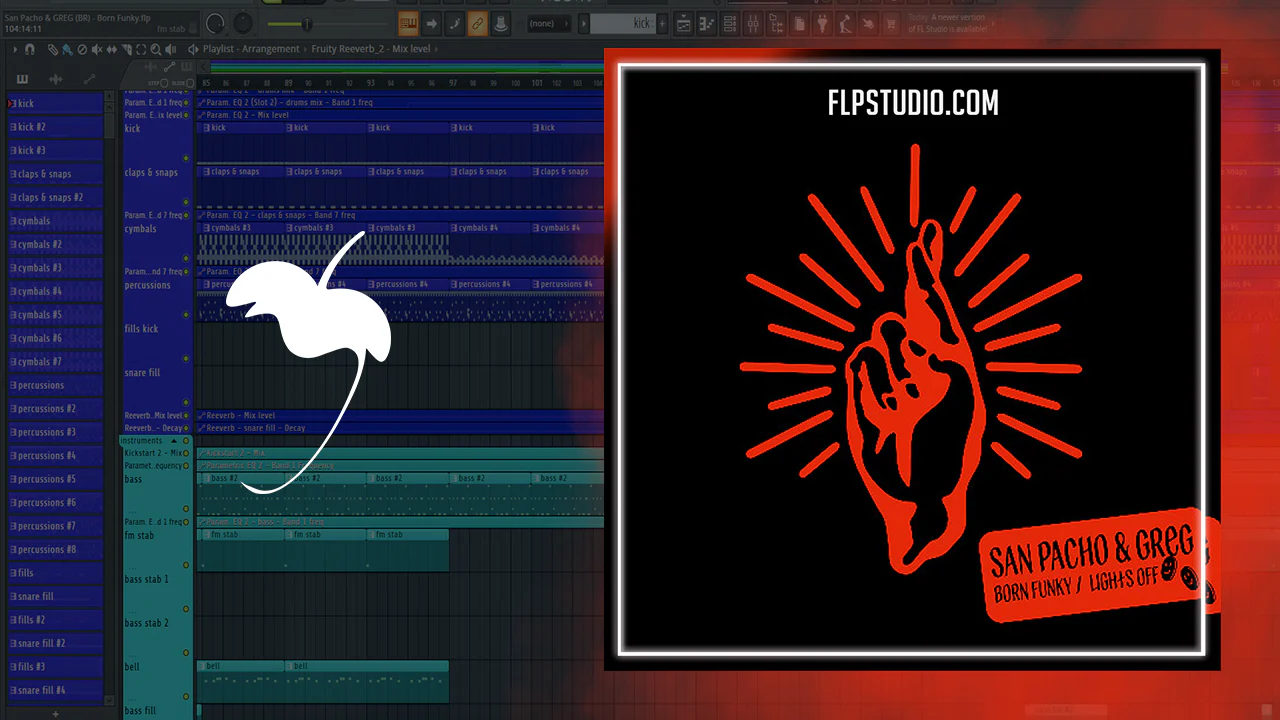This screenshot has height=720, width=1280.
Task: Select the playlist Slip tool
Action: (110, 49)
